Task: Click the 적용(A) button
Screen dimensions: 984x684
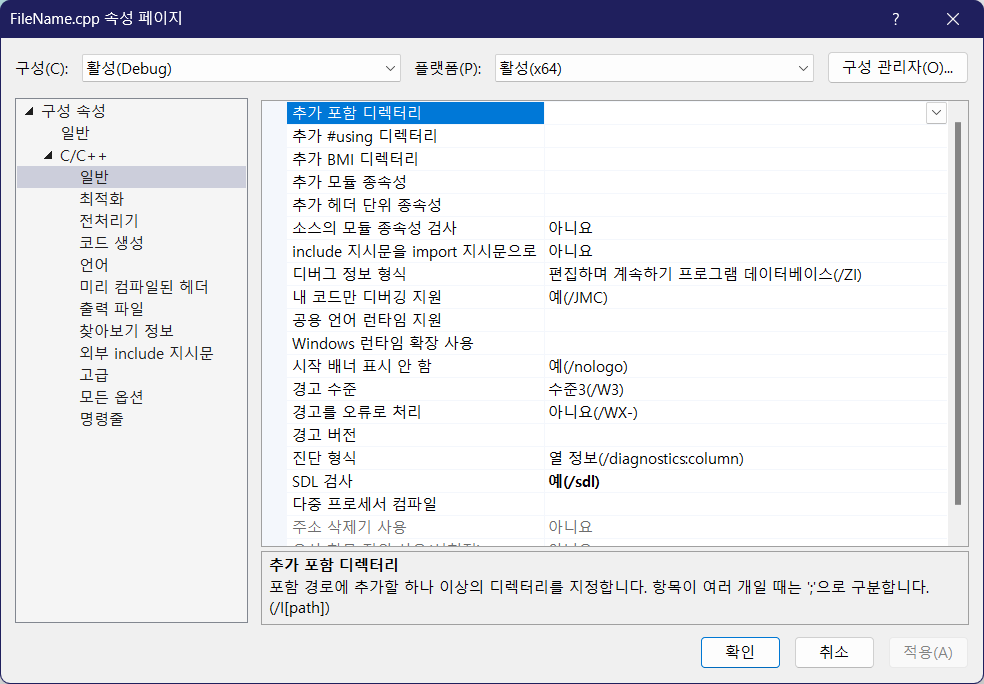Action: click(928, 652)
